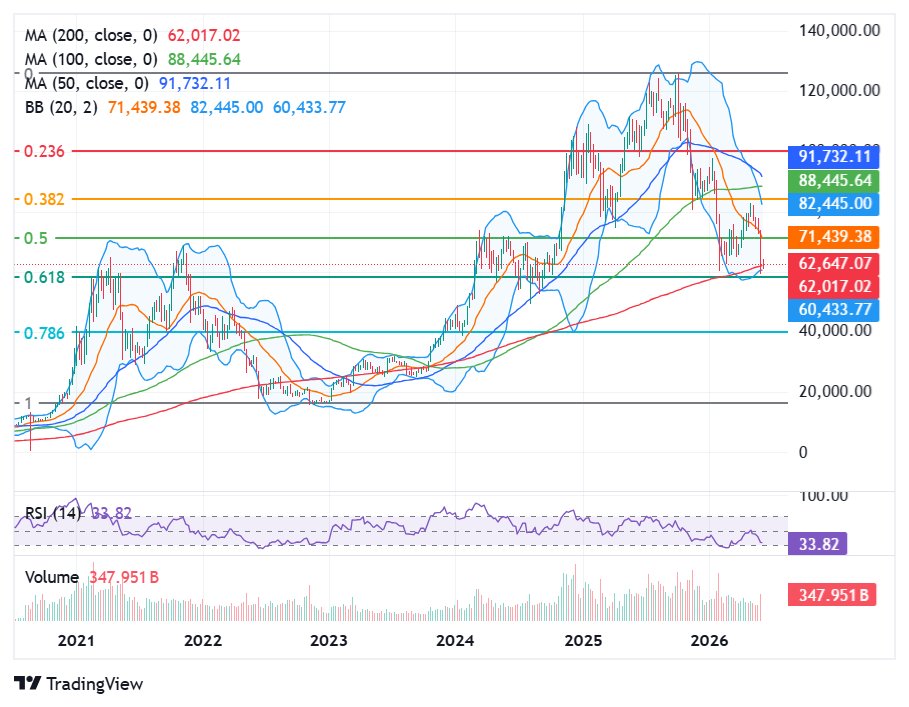Click the red 62,017.02 price axis tag
This screenshot has height=707, width=909.
pos(834,286)
